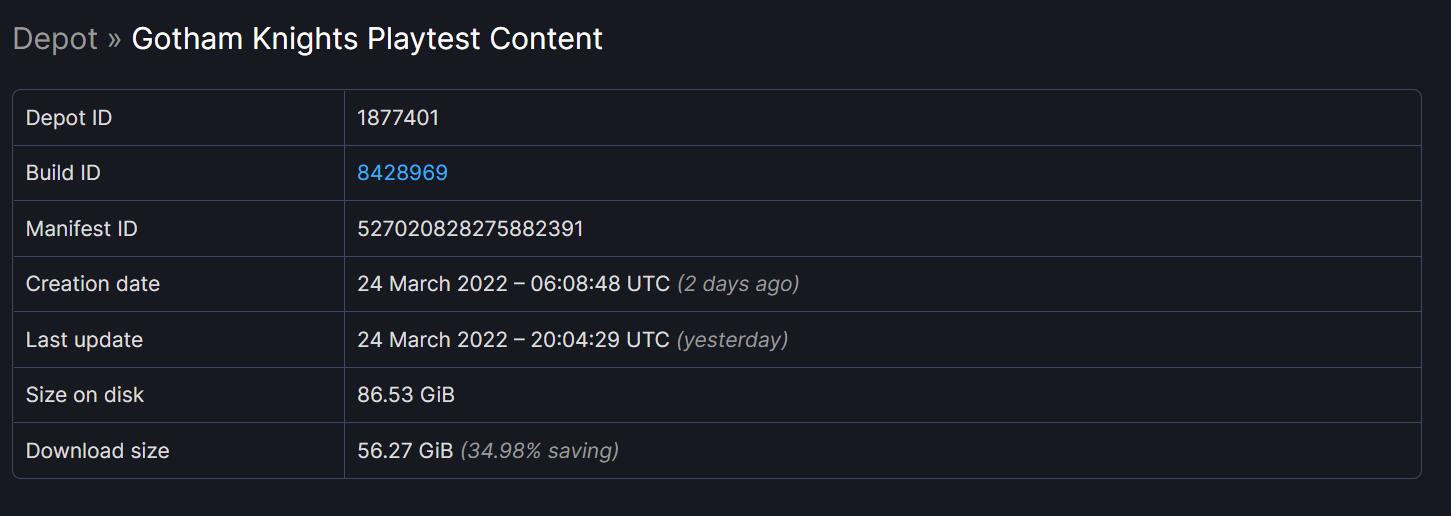Click the 06:08:48 UTC creation timestamp
This screenshot has width=1451, height=516.
pyautogui.click(x=600, y=284)
